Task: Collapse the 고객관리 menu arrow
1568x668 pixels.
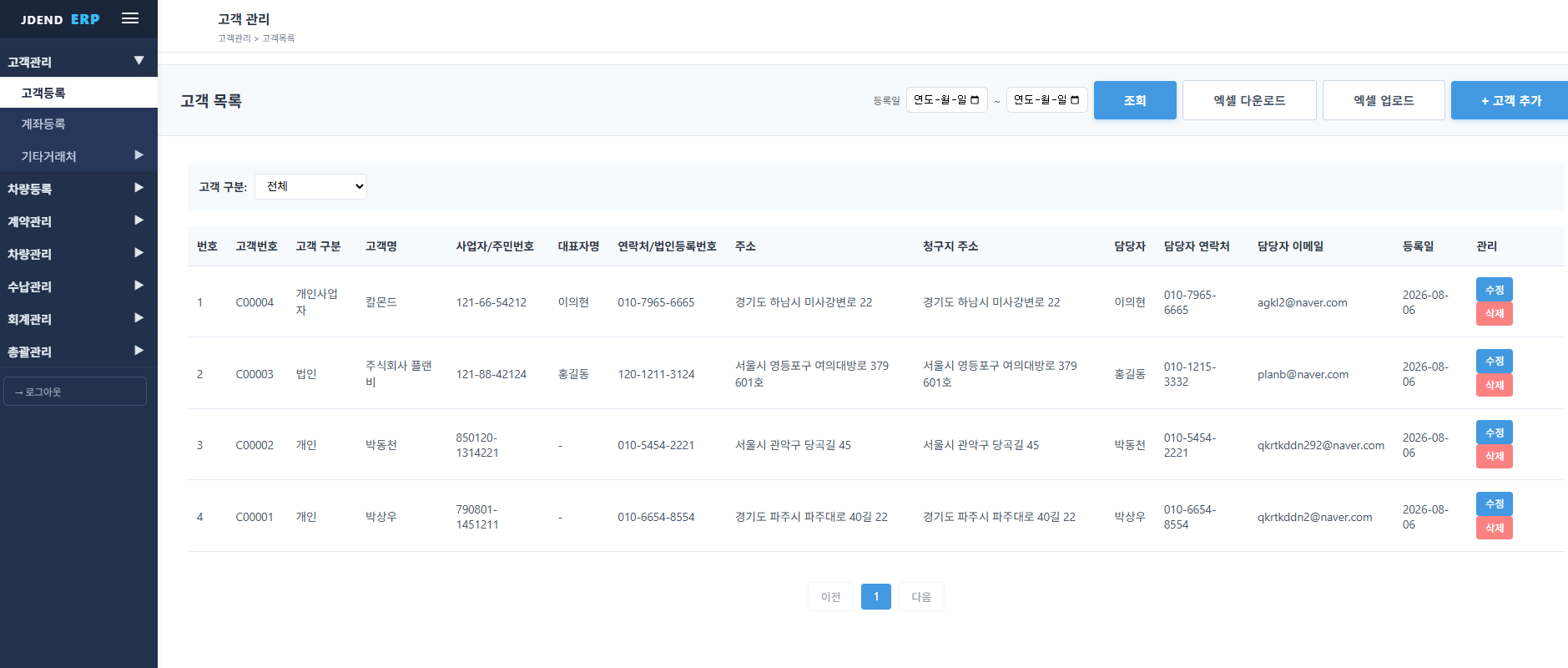Action: click(139, 61)
